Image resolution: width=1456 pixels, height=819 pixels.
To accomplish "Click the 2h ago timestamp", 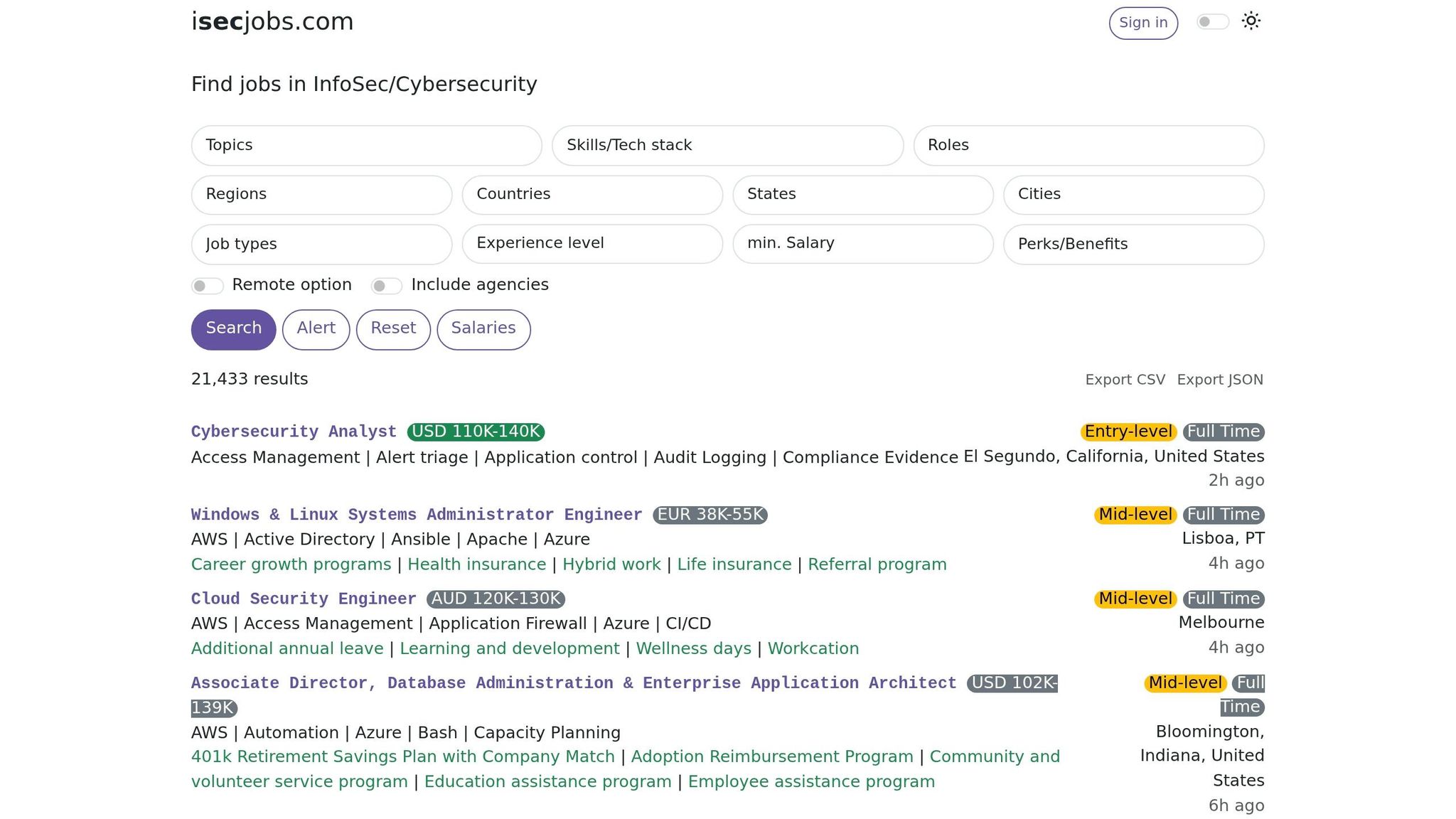I will tap(1236, 481).
